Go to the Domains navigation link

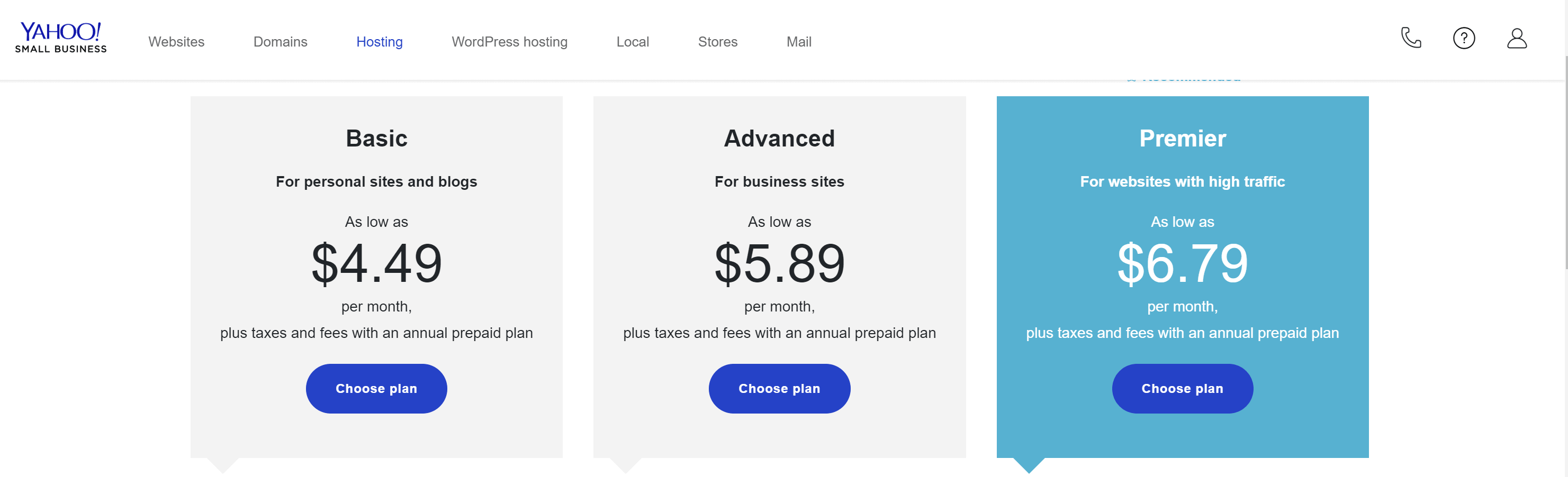281,42
